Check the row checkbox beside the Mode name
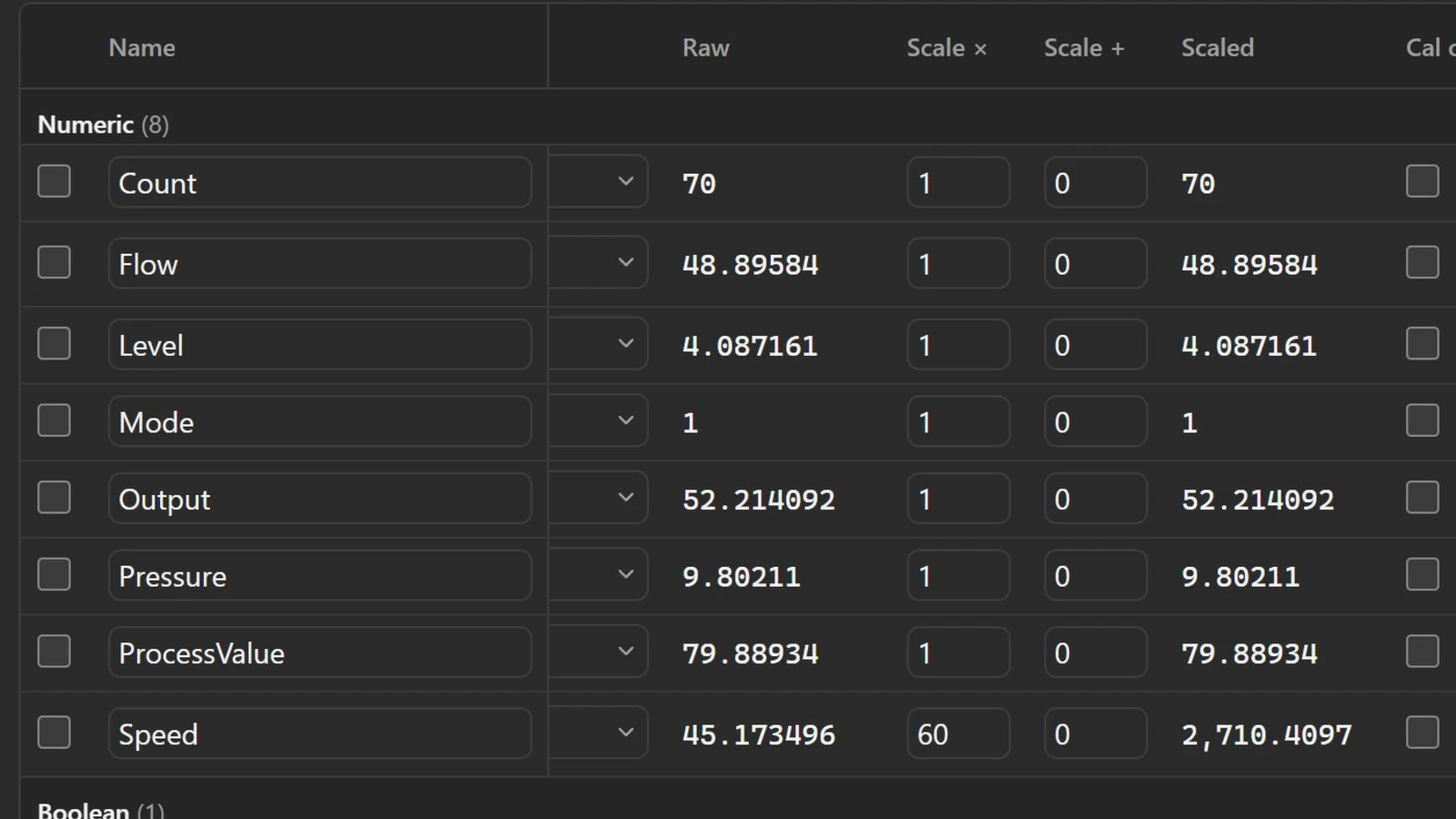 (54, 420)
